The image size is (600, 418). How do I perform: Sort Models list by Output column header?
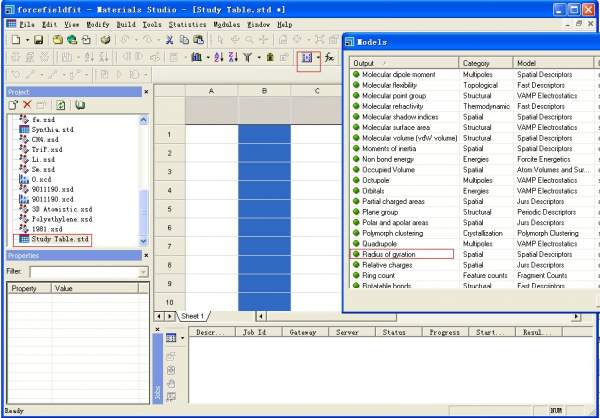404,63
